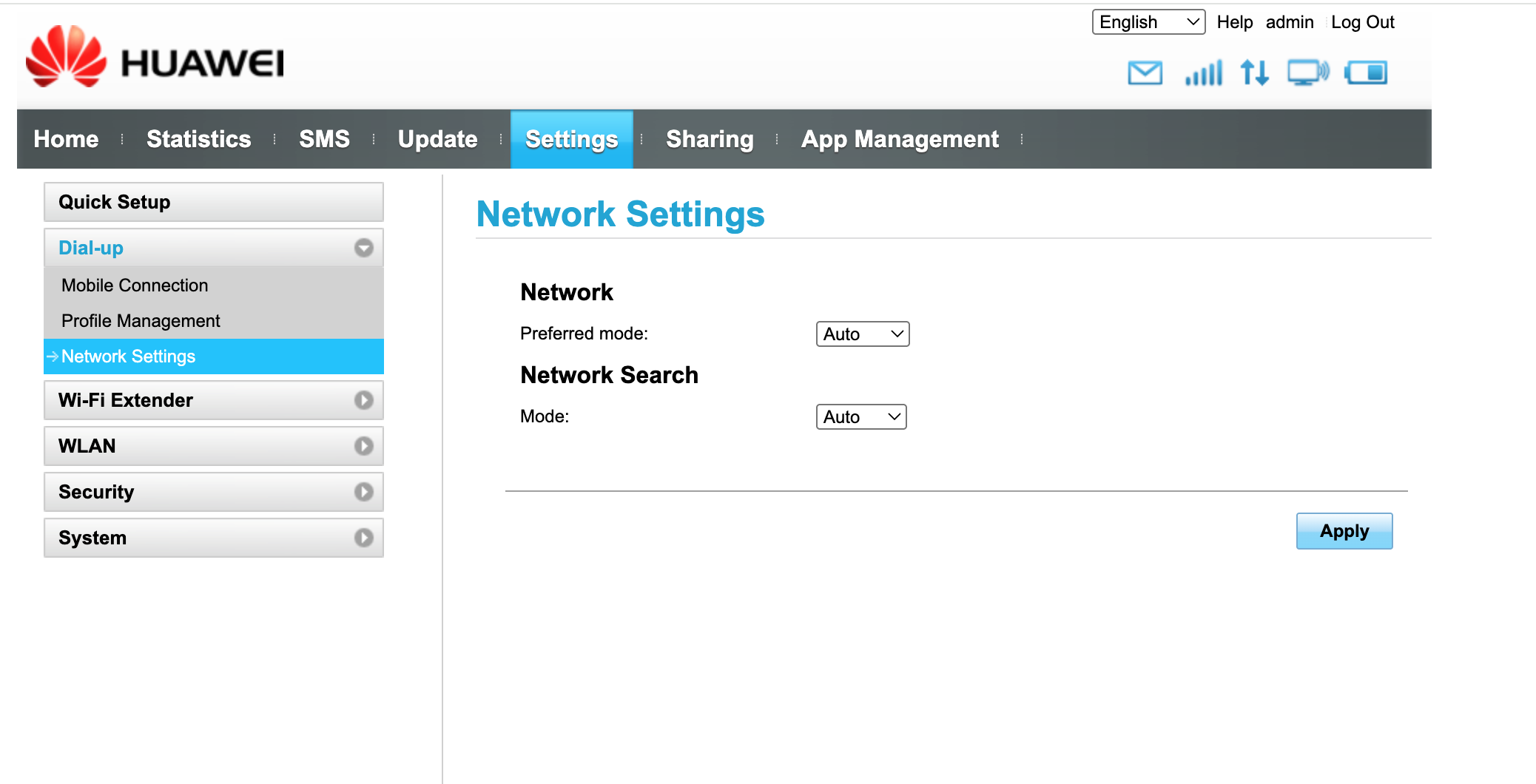This screenshot has width=1536, height=784.
Task: Open the Sharing tab
Action: pos(710,139)
